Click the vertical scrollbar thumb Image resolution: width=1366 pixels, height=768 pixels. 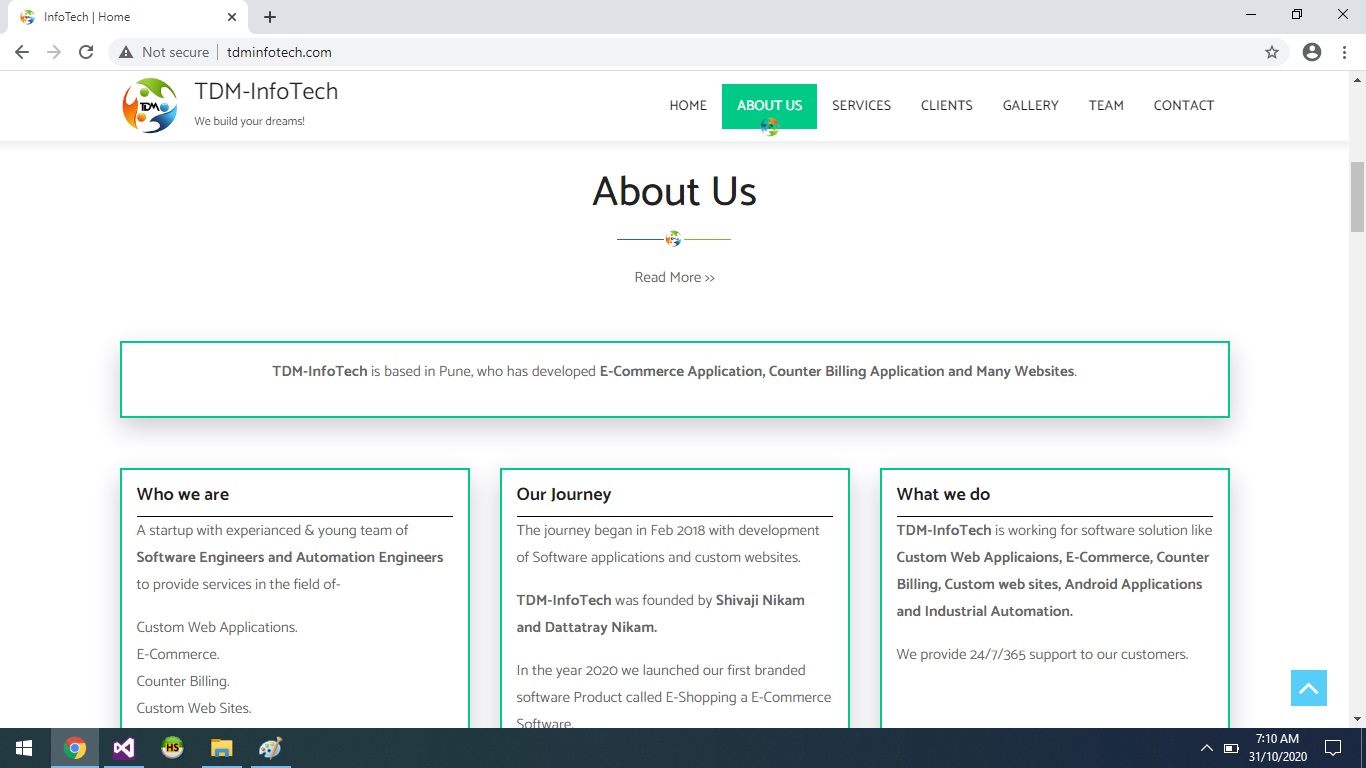(1358, 195)
